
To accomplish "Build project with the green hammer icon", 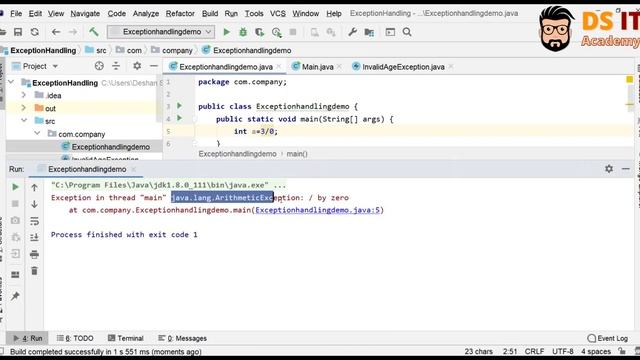I will tap(93, 32).
